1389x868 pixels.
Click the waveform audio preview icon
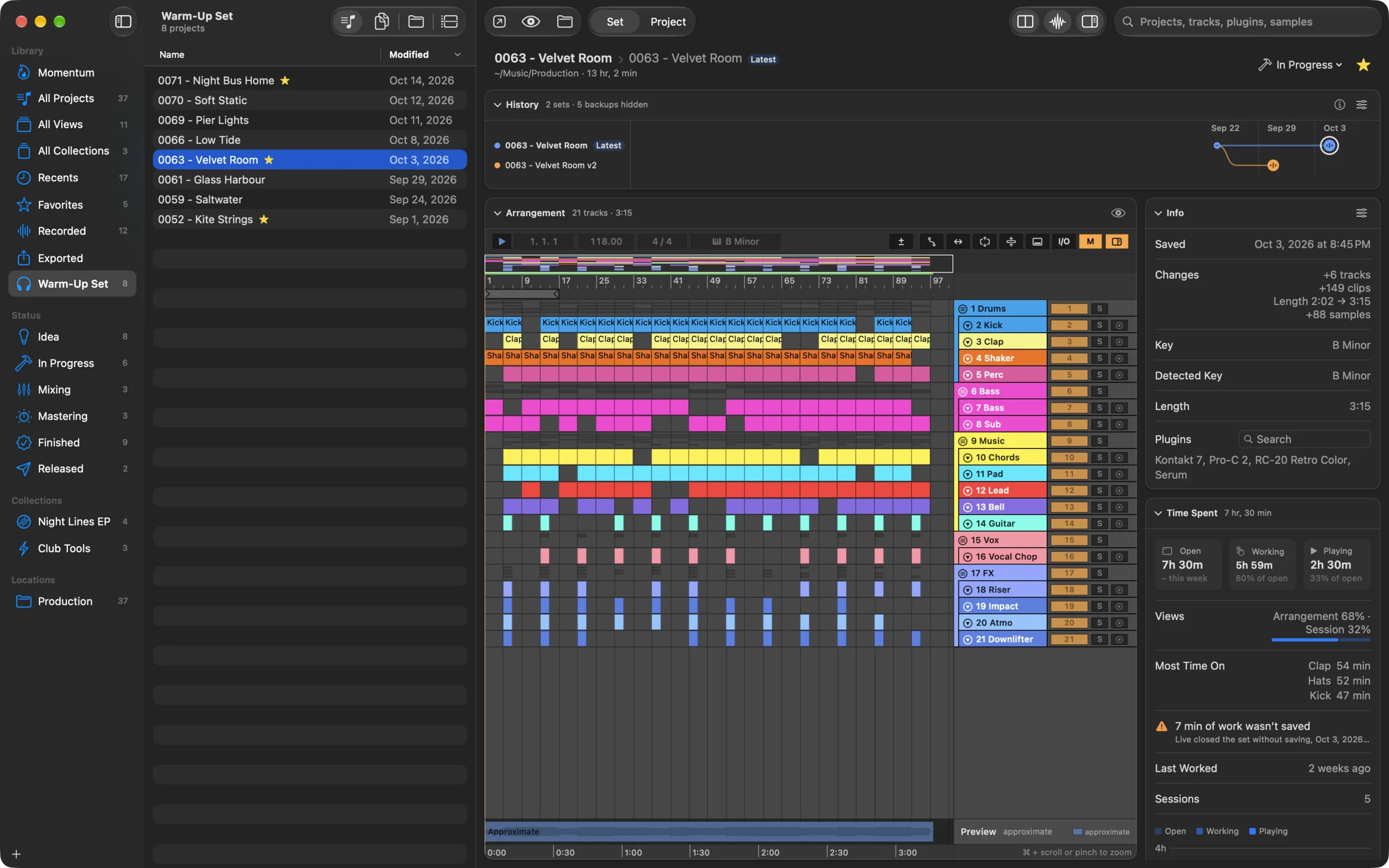(x=1057, y=22)
